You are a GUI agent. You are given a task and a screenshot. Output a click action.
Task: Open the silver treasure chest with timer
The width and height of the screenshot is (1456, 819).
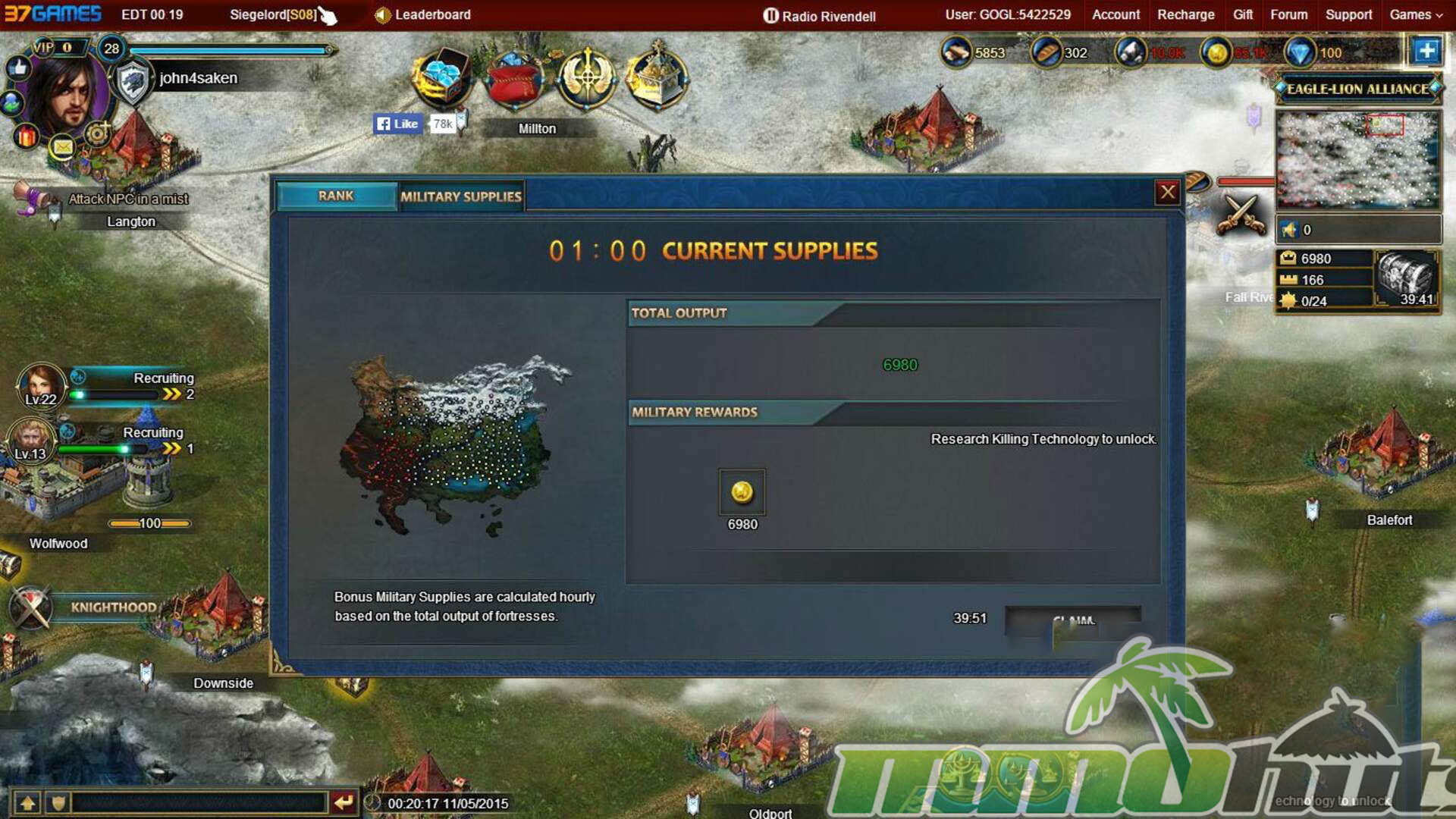[x=1407, y=278]
